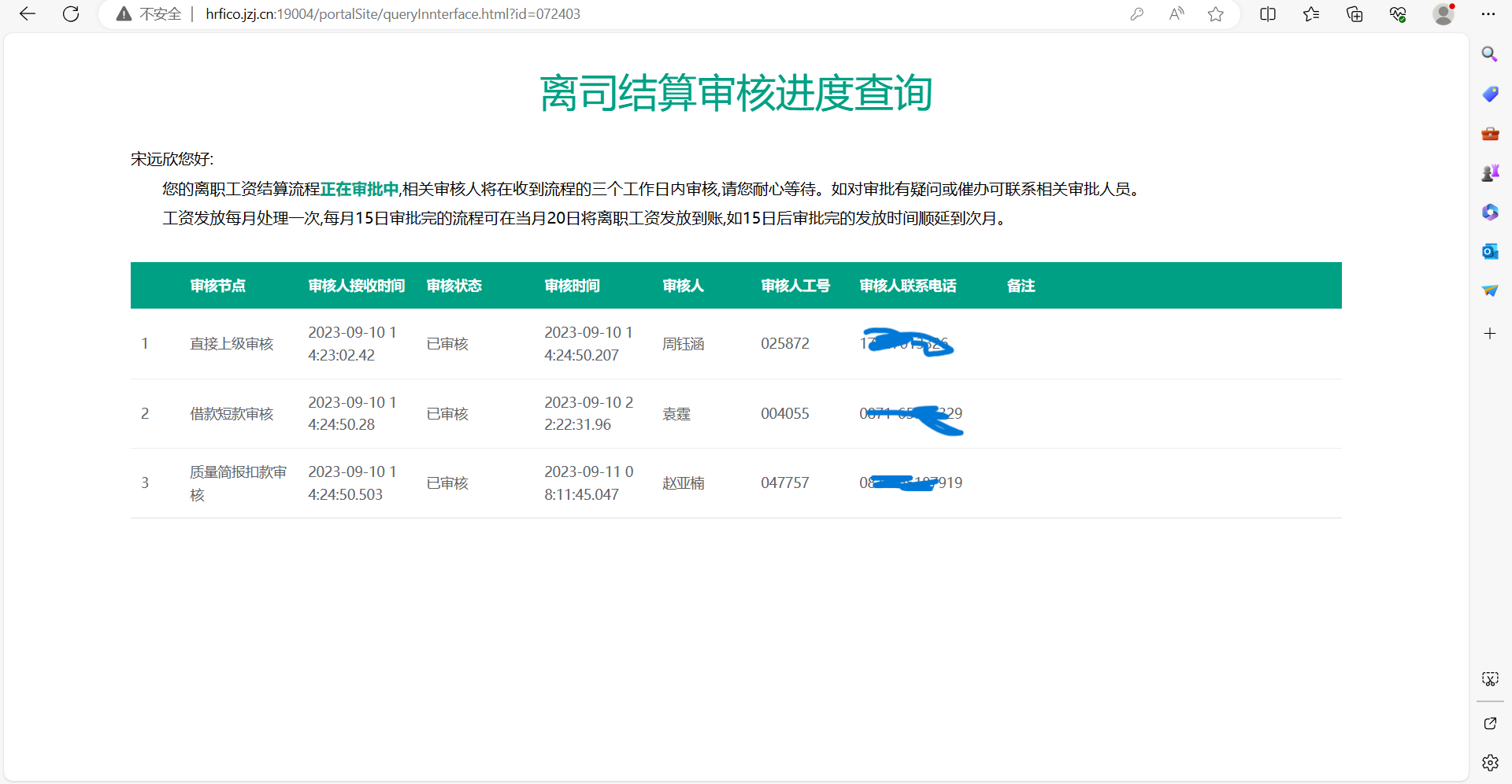Open the sidebar games icon
This screenshot has height=784, width=1512.
pos(1490,172)
